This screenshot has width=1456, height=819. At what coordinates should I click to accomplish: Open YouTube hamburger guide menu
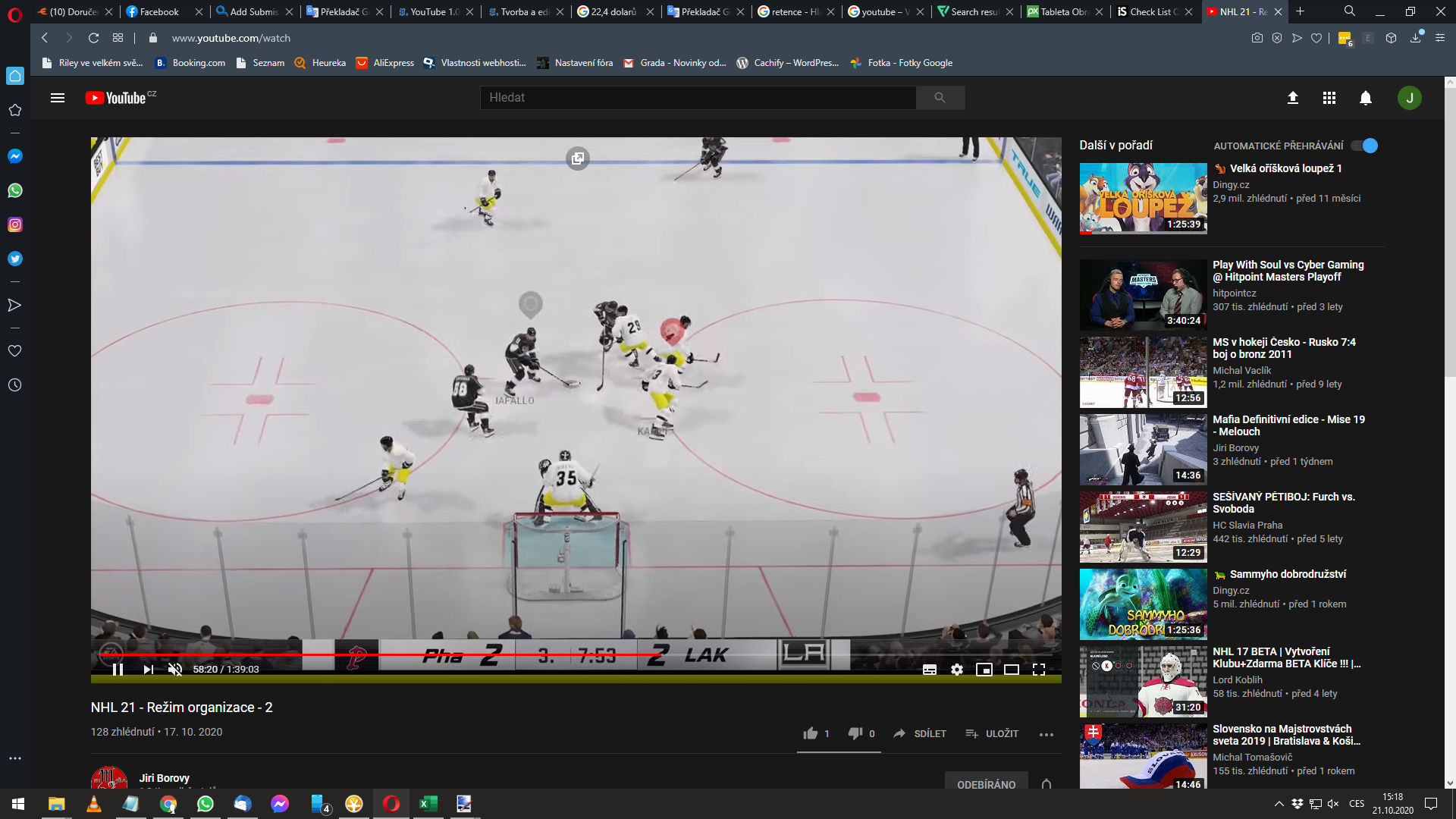(58, 98)
